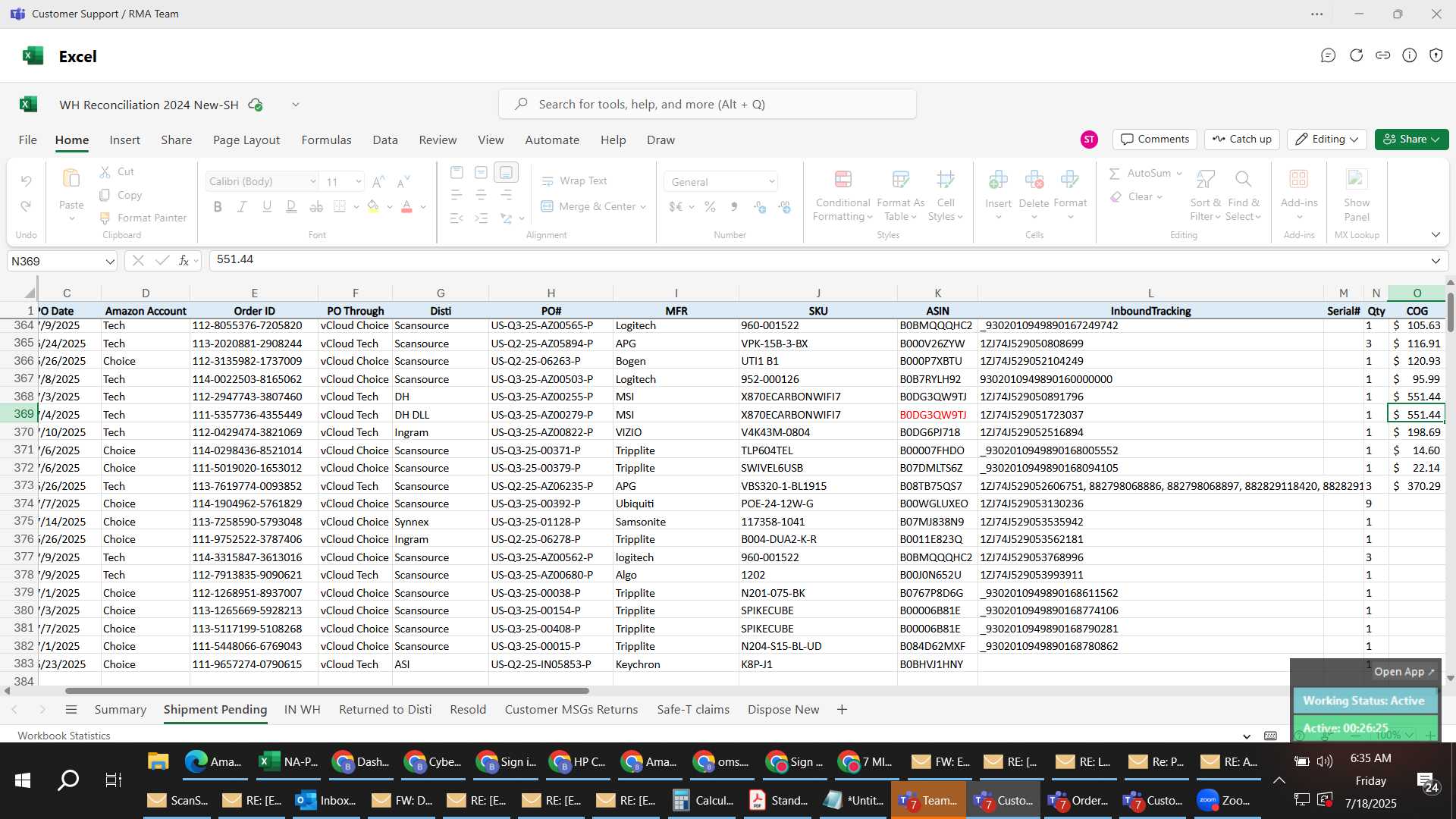
Task: Open the borders dropdown arrow
Action: [x=356, y=207]
